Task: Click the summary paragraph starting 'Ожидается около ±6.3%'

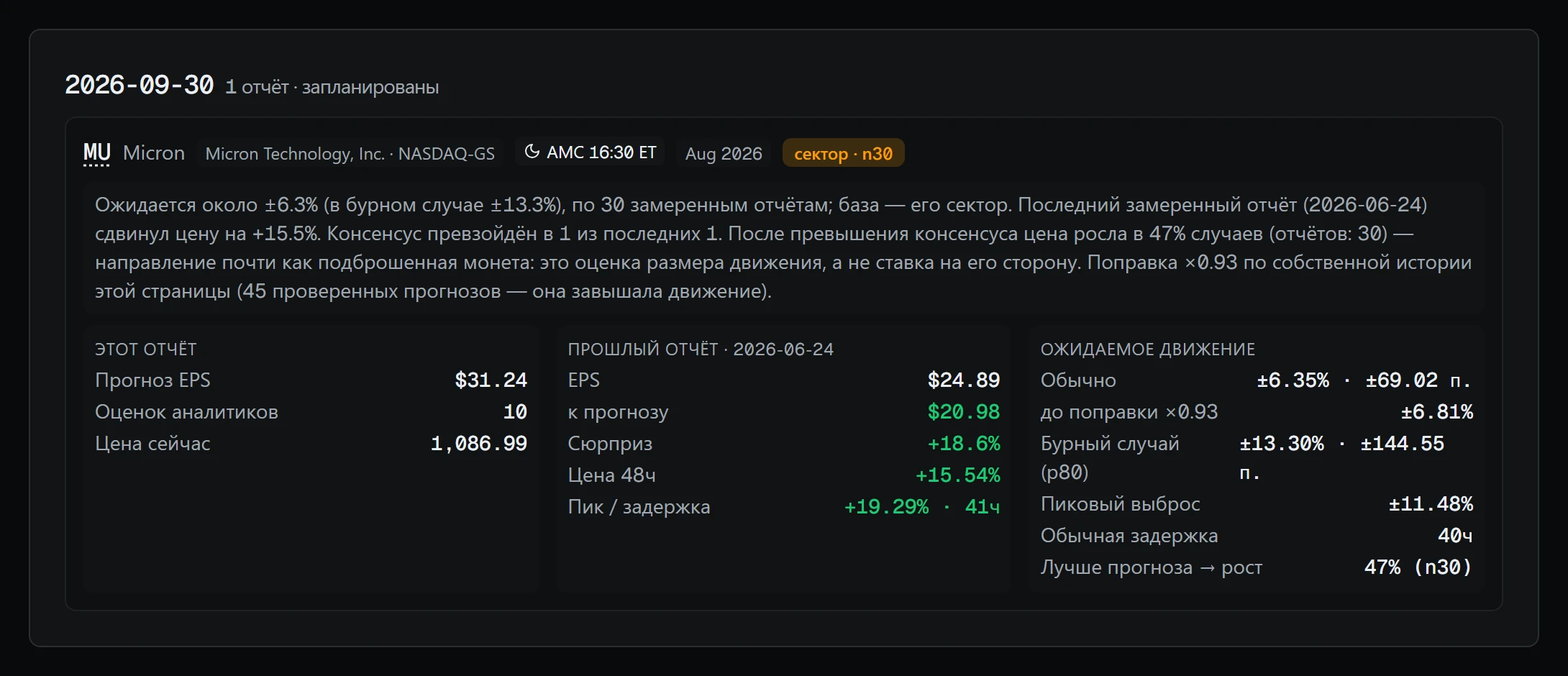Action: tap(783, 247)
